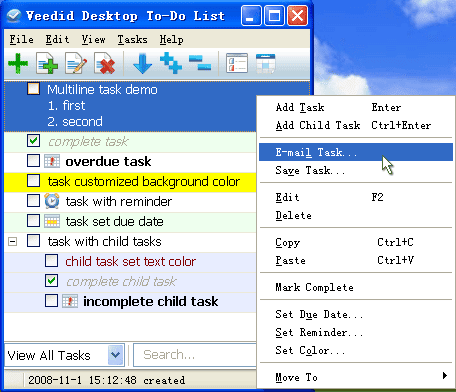Image resolution: width=456 pixels, height=392 pixels.
Task: Select Set Reminder... menu entry
Action: (356, 332)
